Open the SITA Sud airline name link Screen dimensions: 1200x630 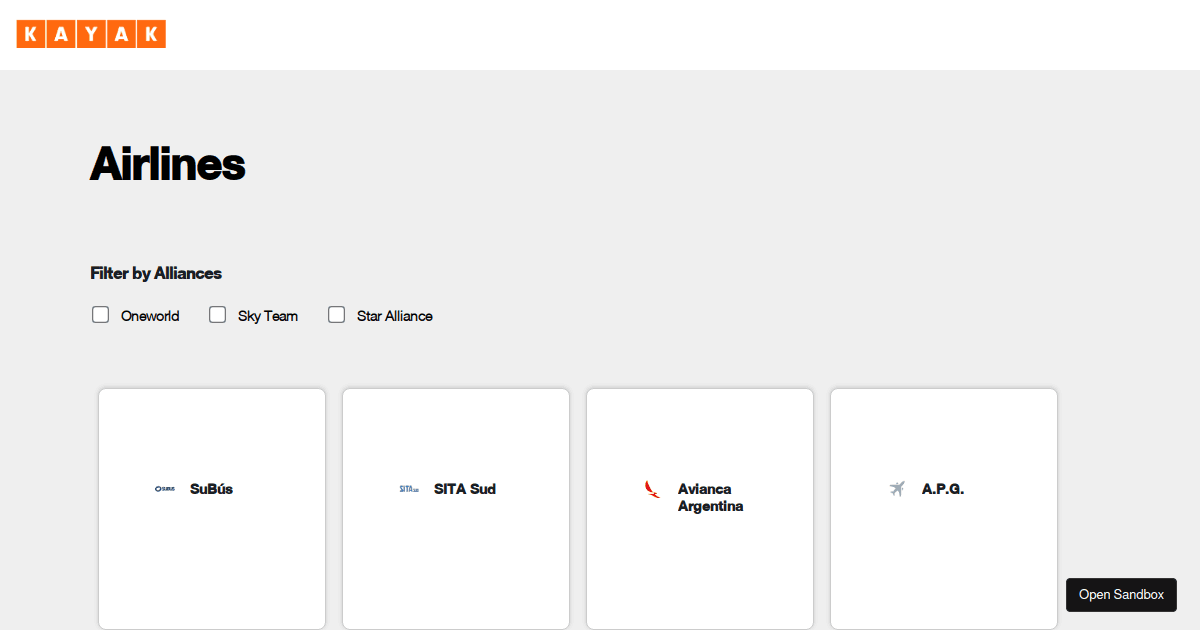pos(465,489)
